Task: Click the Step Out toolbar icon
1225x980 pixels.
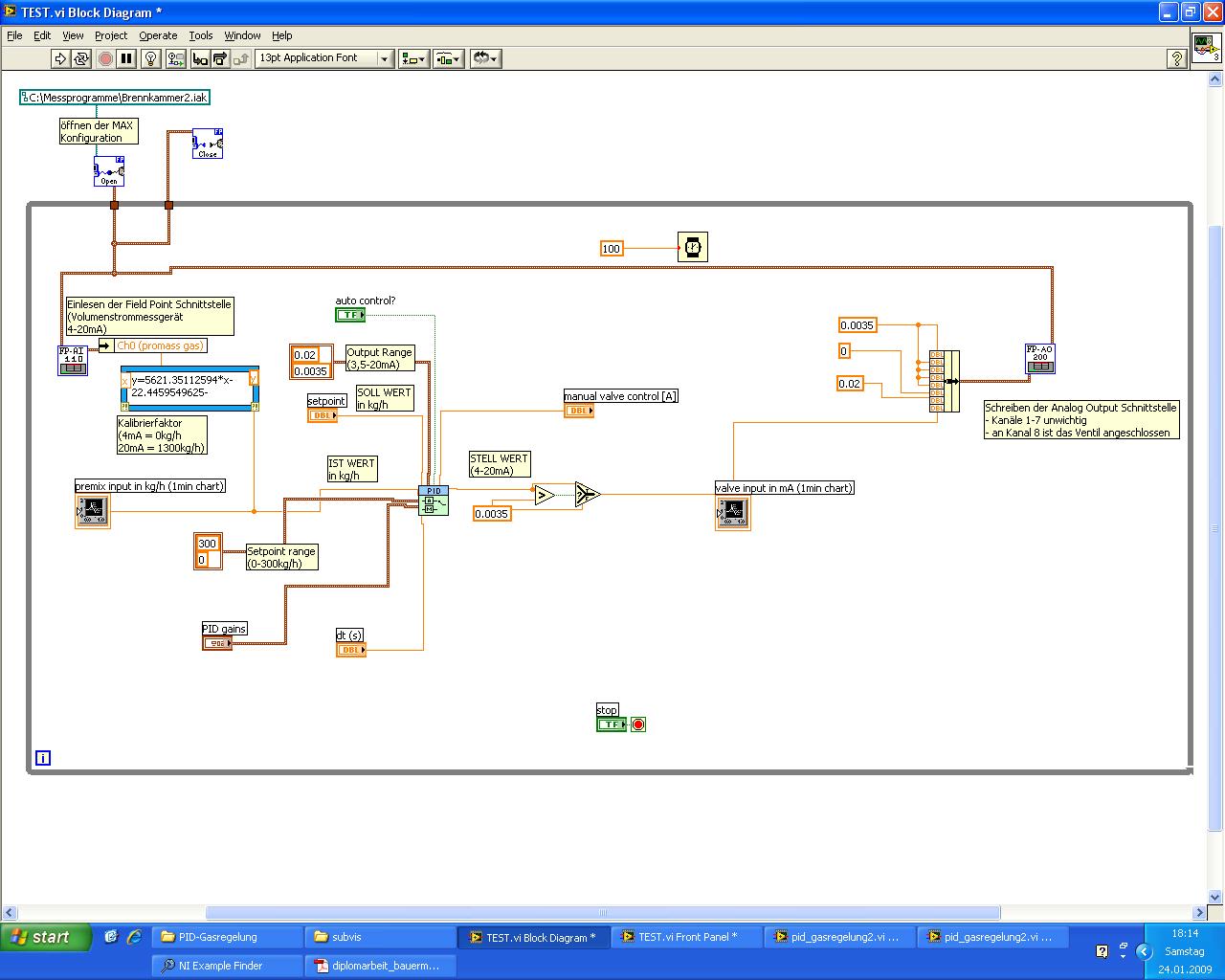Action: [x=241, y=58]
